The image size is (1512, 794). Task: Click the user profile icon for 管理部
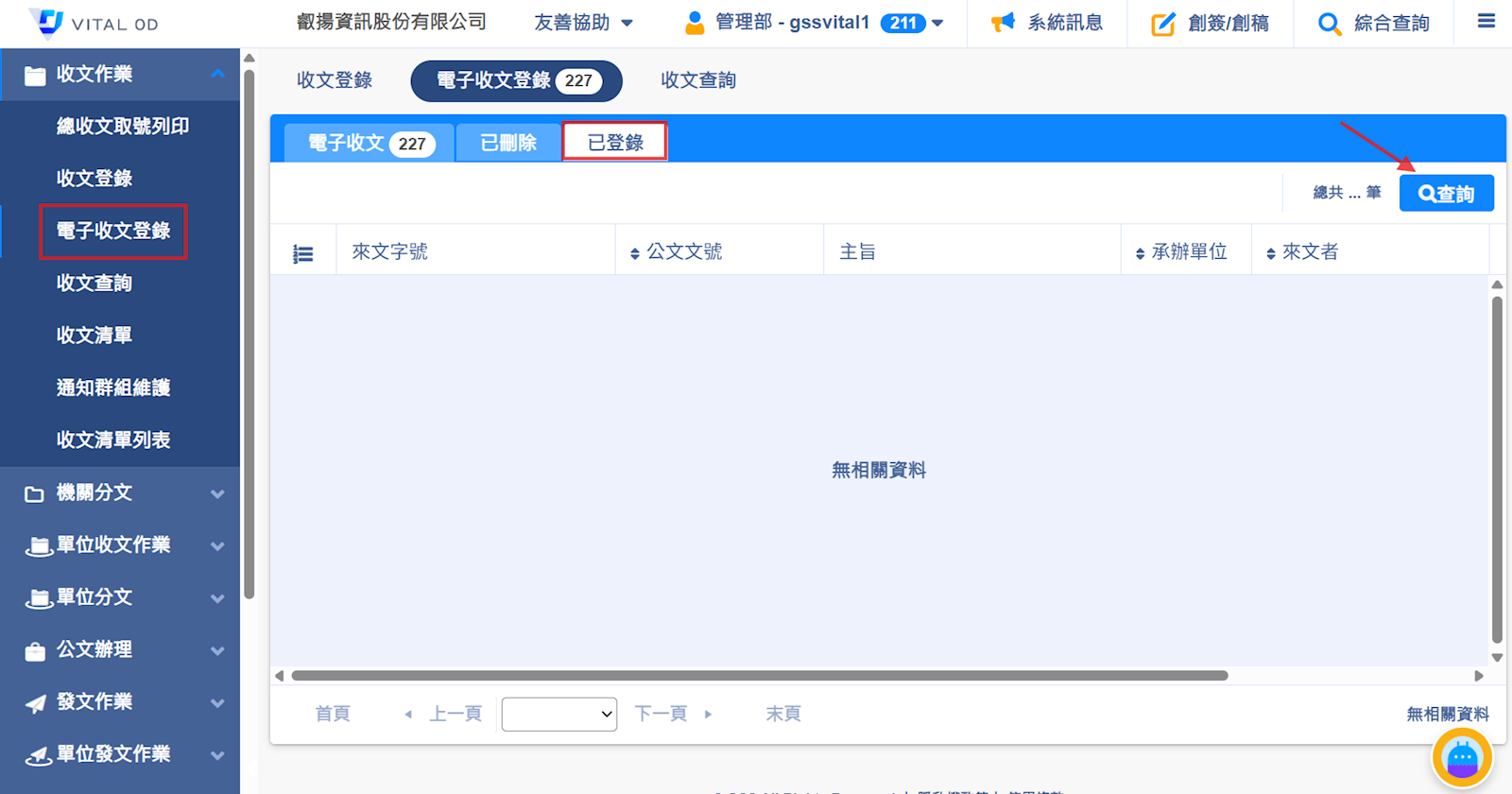(x=695, y=23)
